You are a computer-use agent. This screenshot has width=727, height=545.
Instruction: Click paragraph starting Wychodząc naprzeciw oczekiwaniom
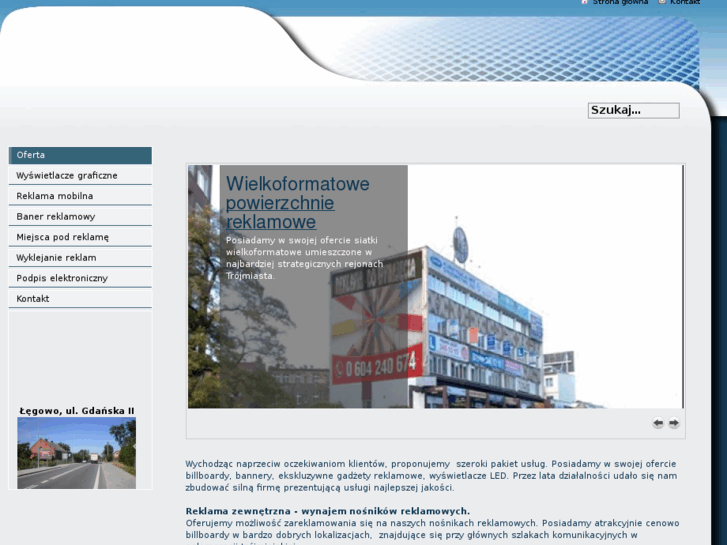(x=431, y=475)
